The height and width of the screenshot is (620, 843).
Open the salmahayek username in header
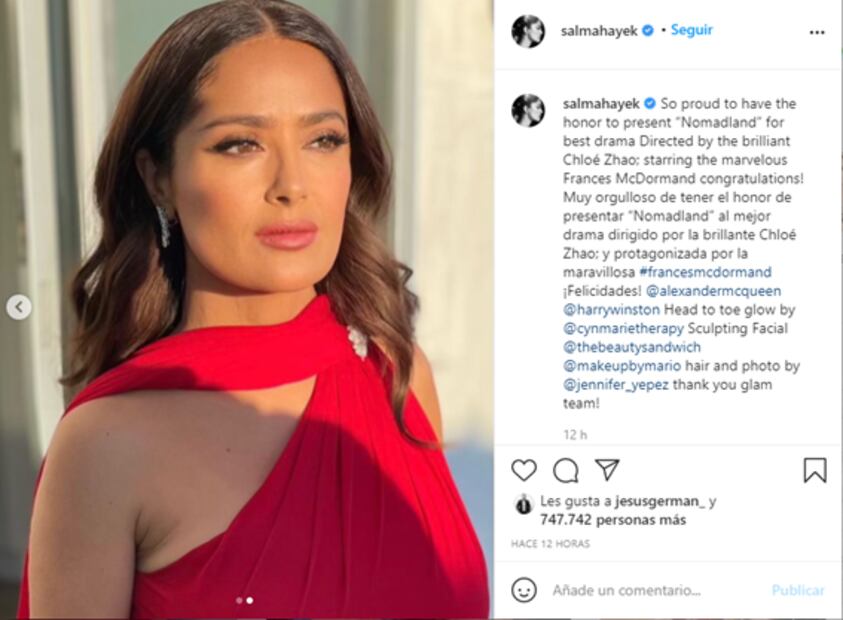click(x=599, y=31)
